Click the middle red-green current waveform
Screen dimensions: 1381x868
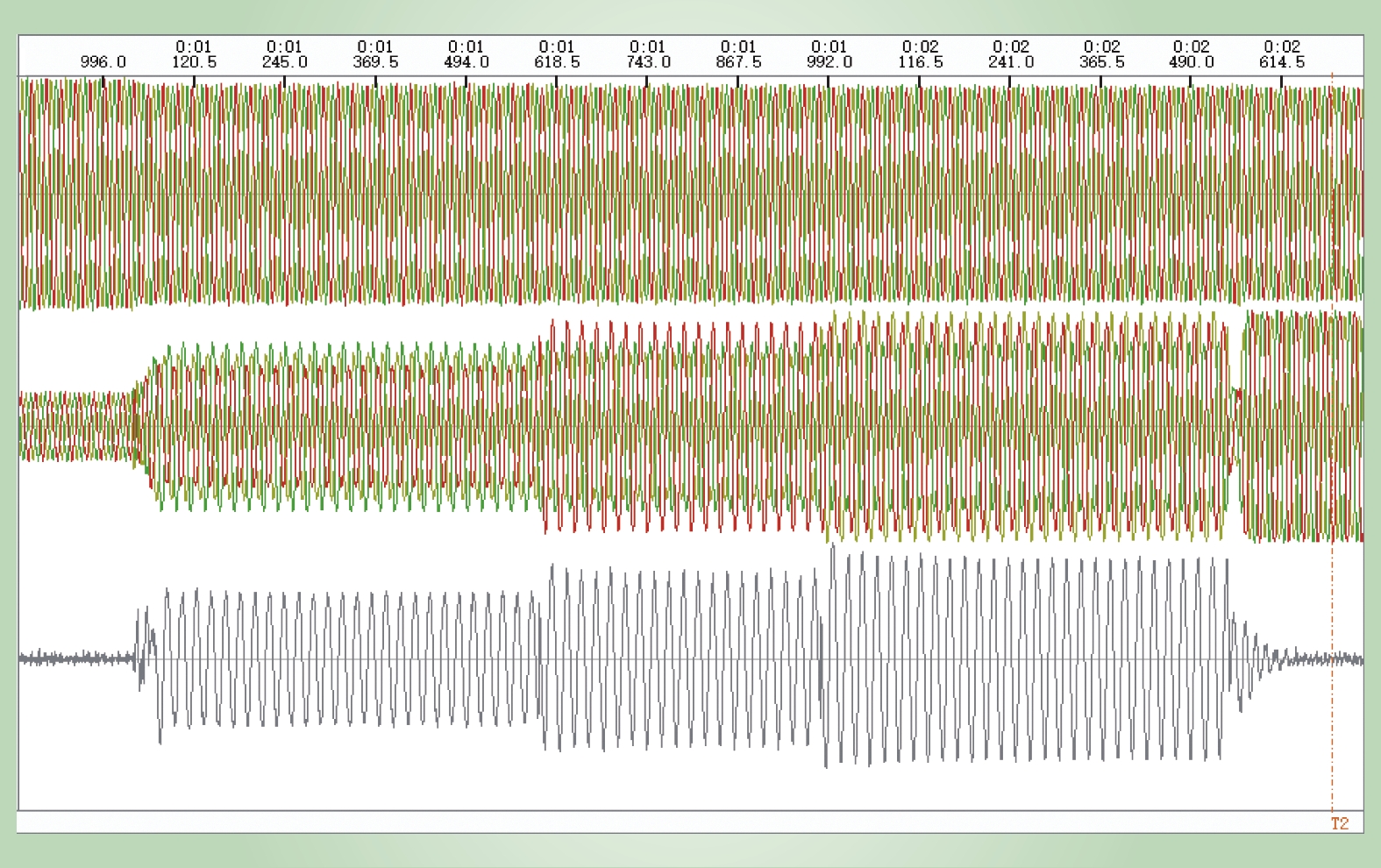click(691, 427)
